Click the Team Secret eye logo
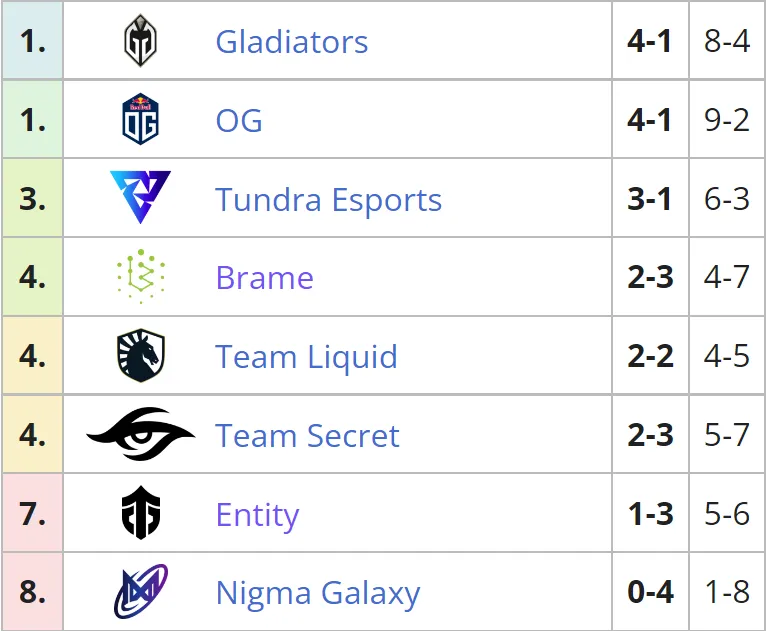The height and width of the screenshot is (631, 766). pos(141,434)
